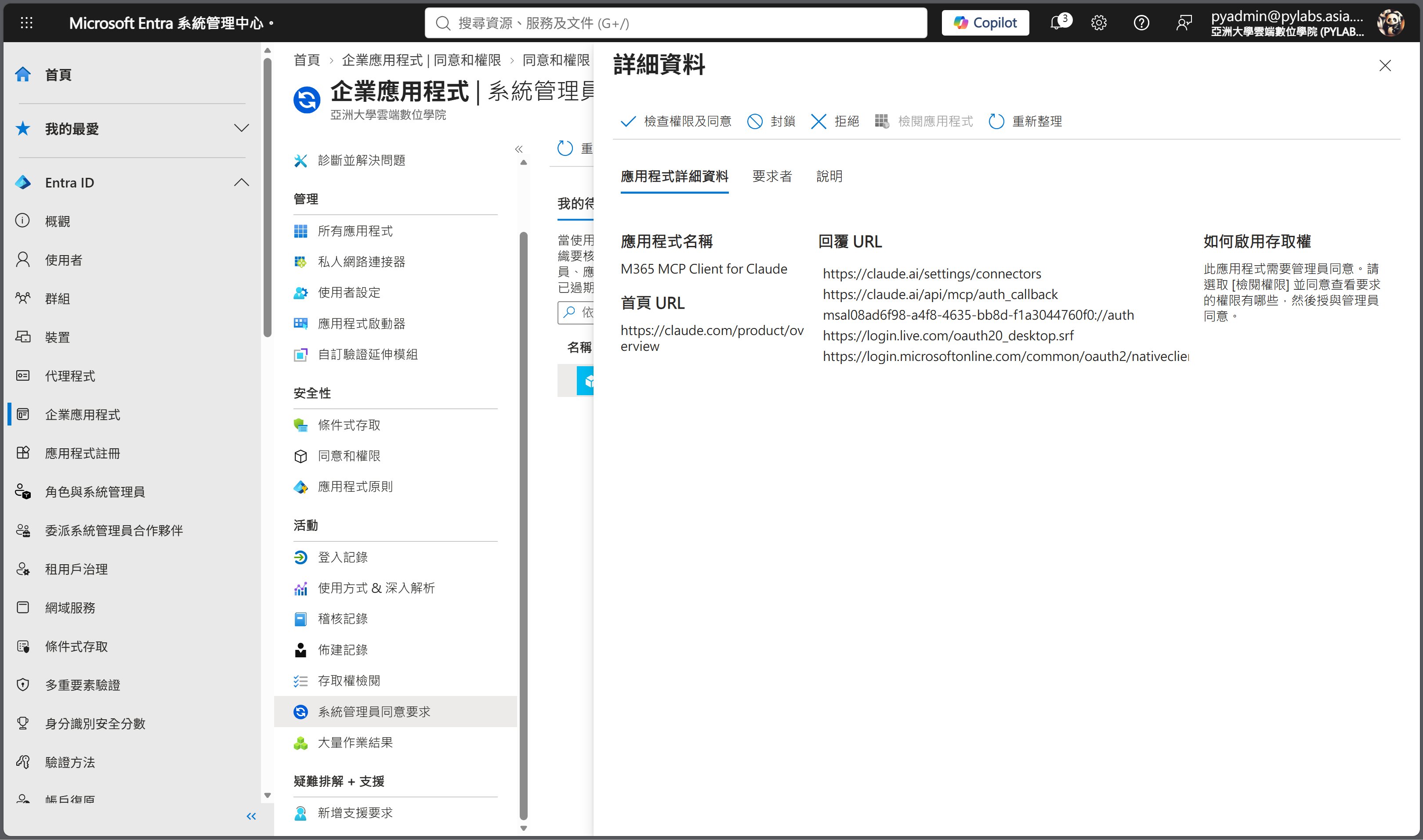The width and height of the screenshot is (1423, 840).
Task: Click the 首頁 breadcrumb link
Action: tap(307, 60)
